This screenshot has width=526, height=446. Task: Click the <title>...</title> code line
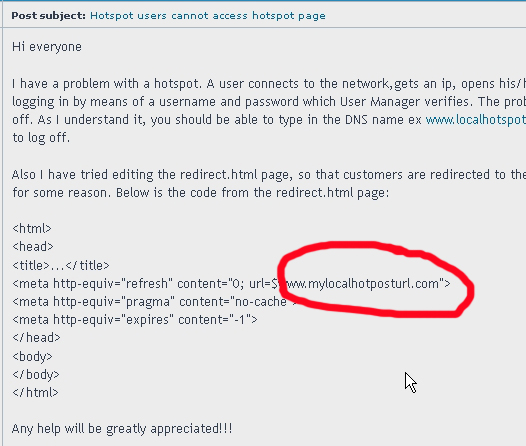coord(61,266)
